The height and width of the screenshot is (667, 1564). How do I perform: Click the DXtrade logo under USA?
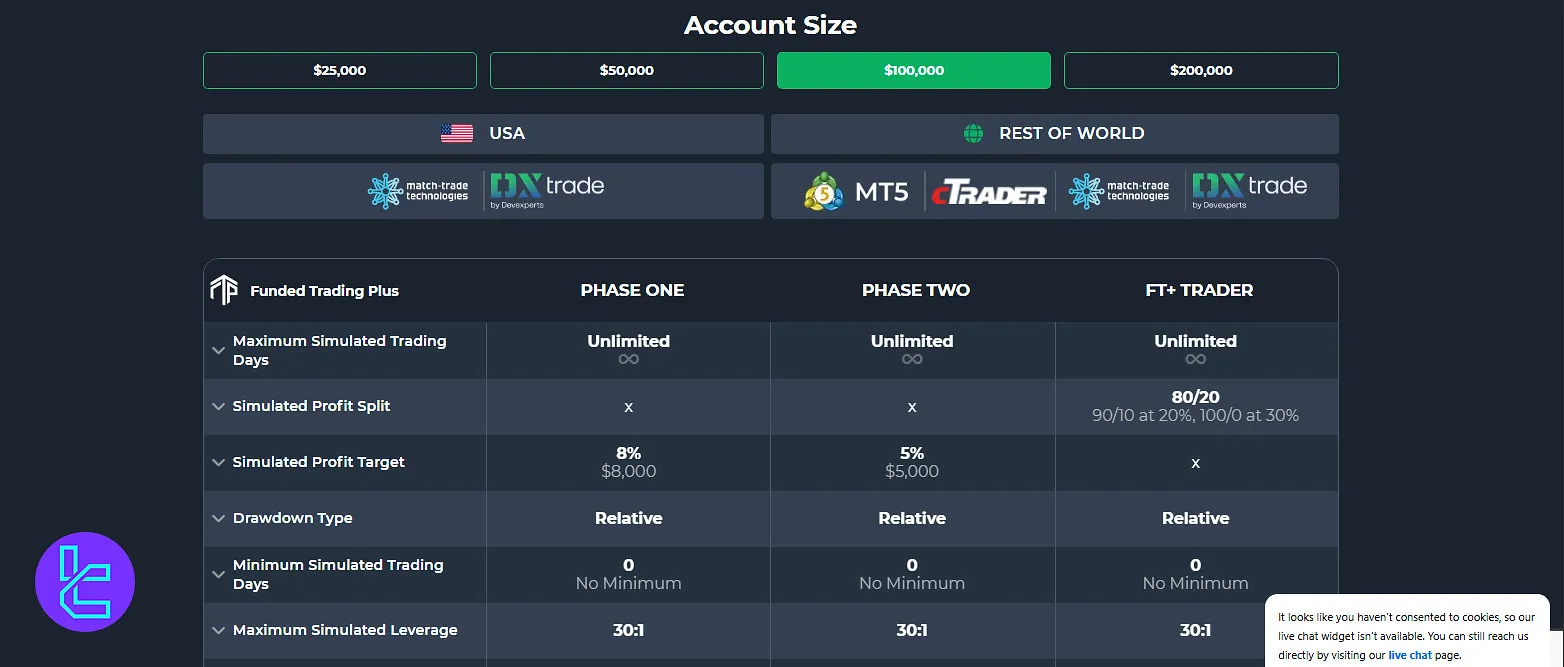pyautogui.click(x=547, y=190)
